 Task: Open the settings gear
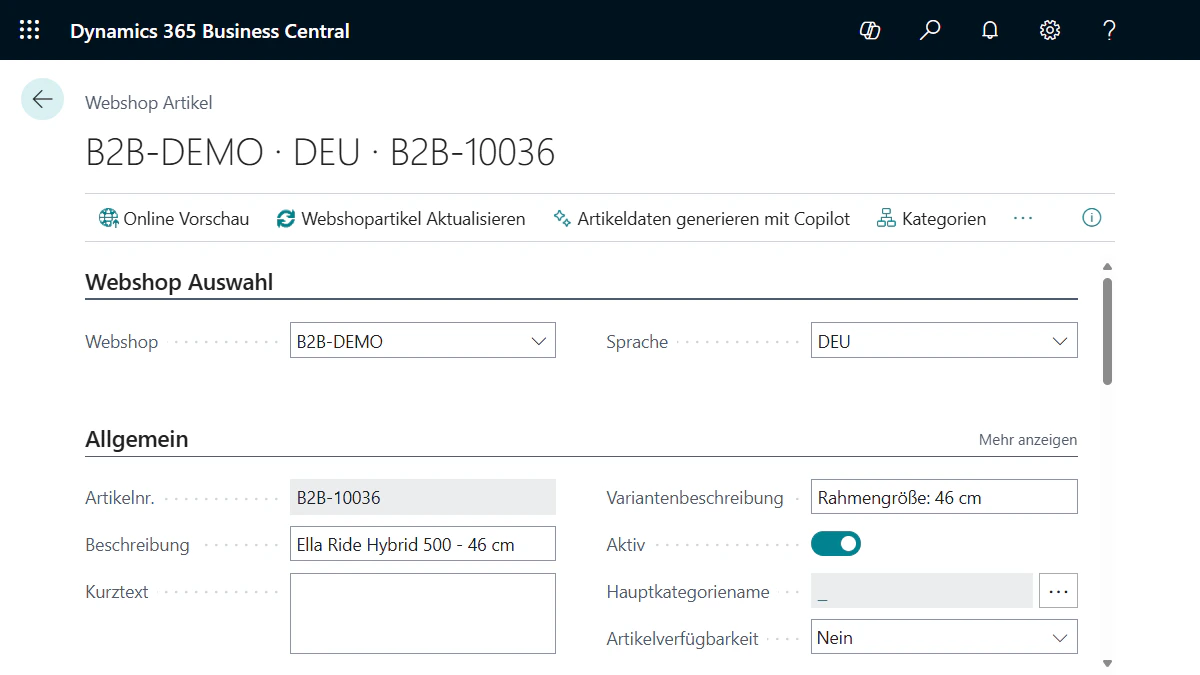[x=1050, y=30]
